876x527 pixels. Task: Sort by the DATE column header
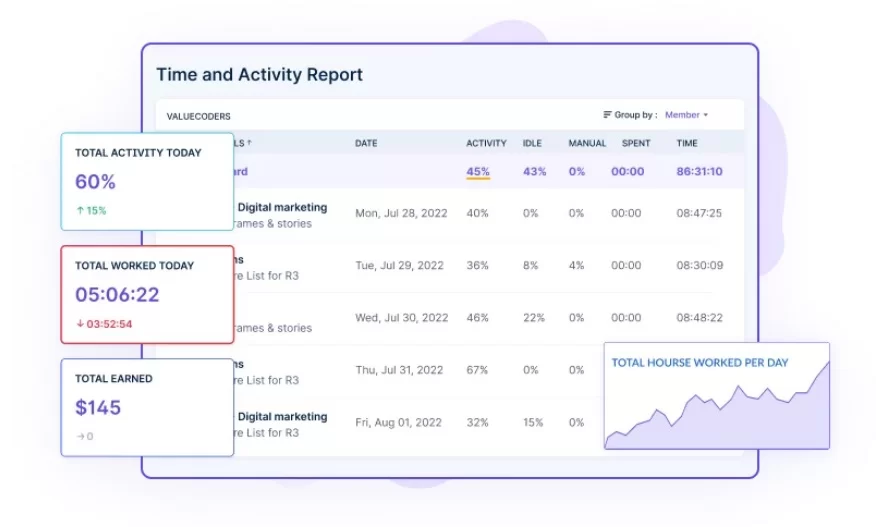[366, 143]
